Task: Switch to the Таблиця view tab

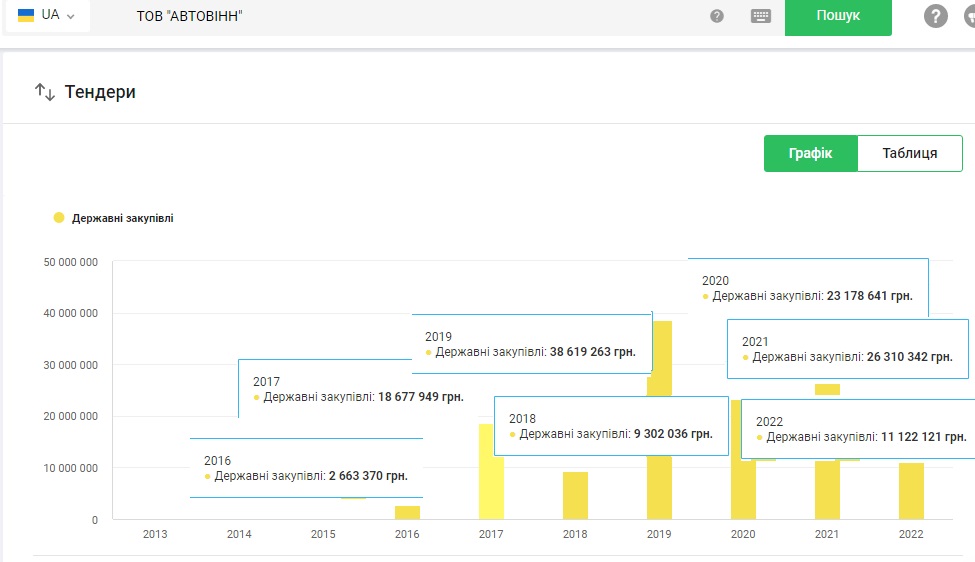Action: [909, 153]
